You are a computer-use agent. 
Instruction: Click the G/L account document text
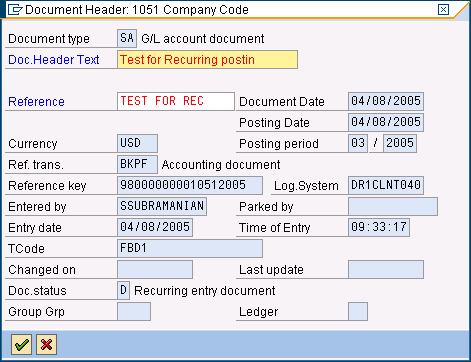(x=203, y=39)
